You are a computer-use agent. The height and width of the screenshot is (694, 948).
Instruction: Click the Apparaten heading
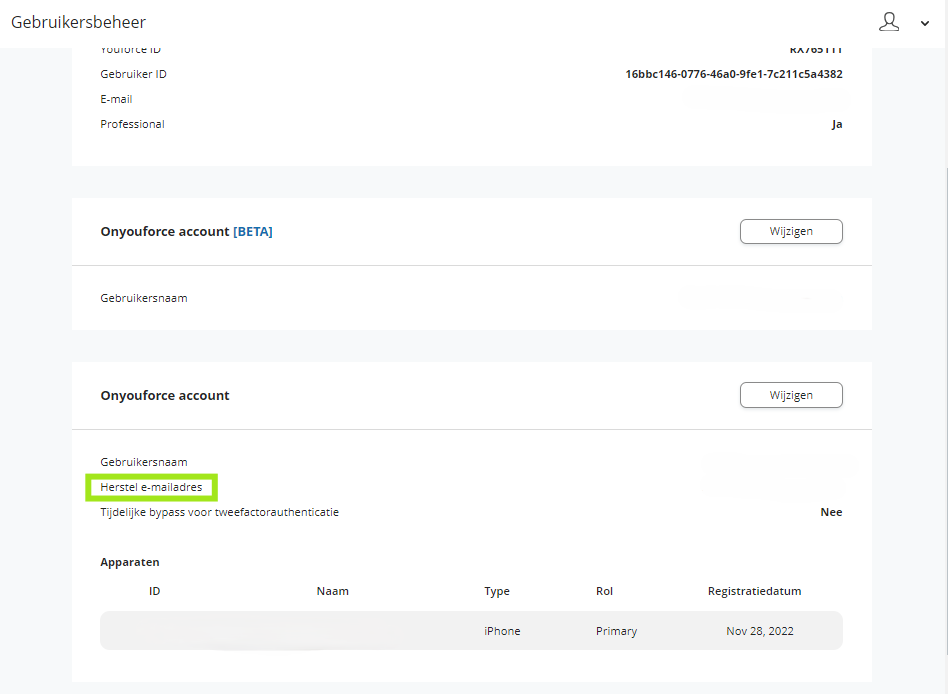pyautogui.click(x=130, y=562)
